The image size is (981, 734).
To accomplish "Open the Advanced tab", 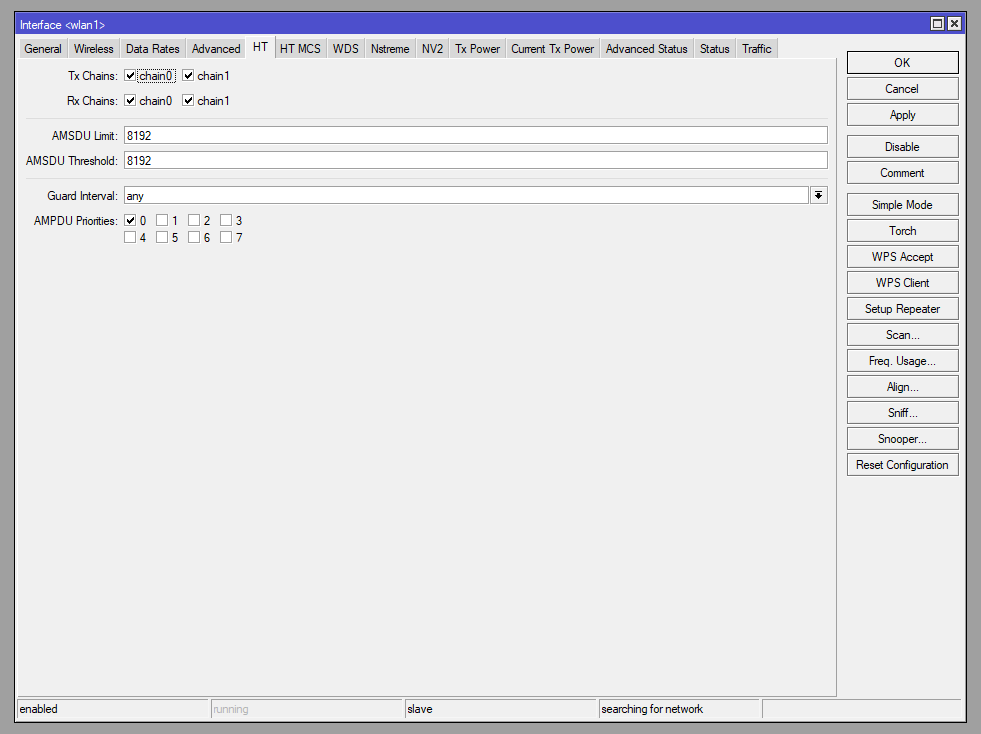I will tap(216, 49).
